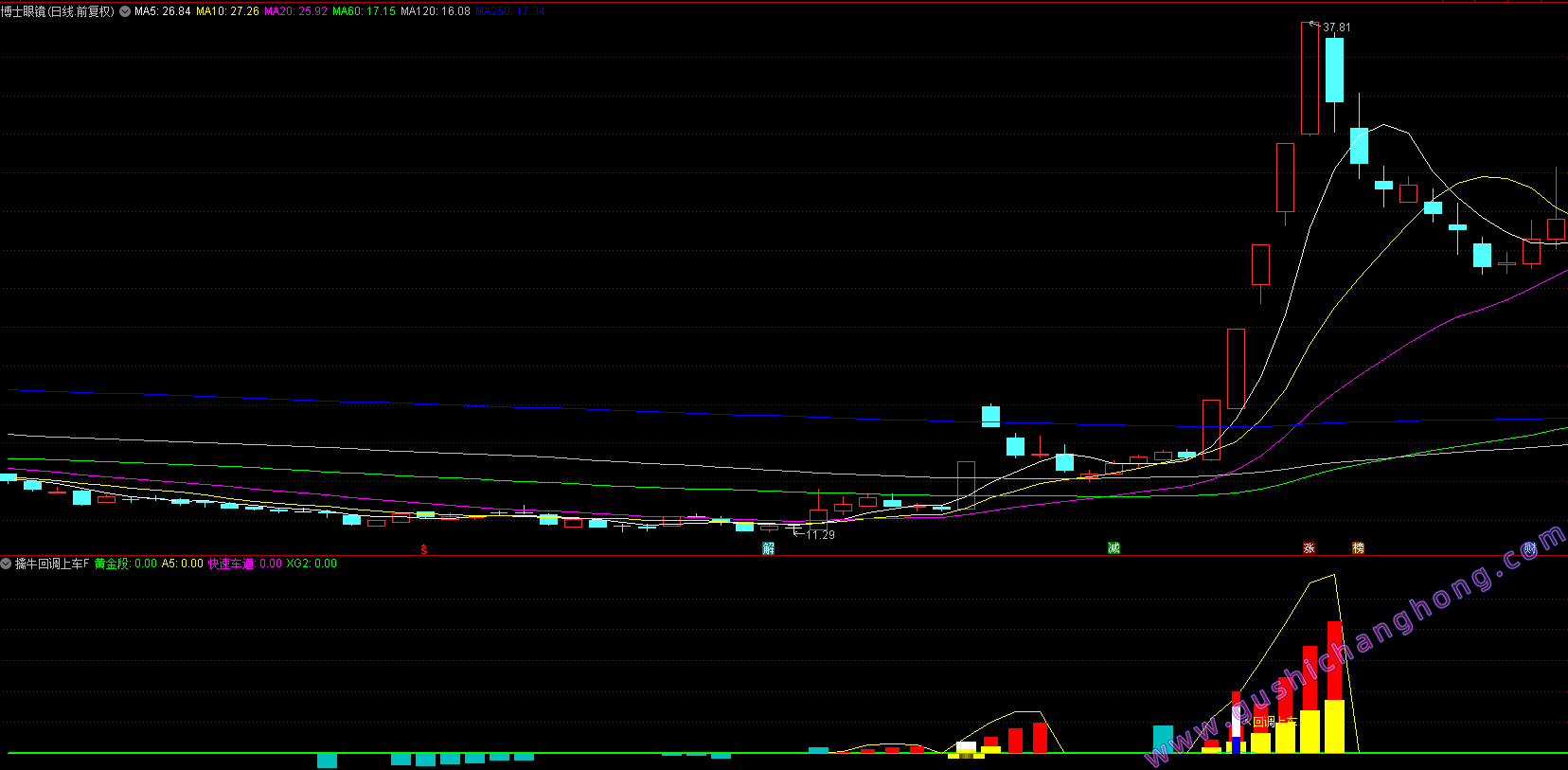Click the 11.29 low price label
The image size is (1568, 770).
[821, 535]
